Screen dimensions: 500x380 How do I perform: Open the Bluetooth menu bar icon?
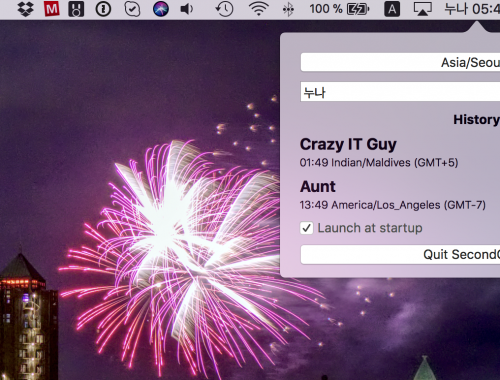pos(288,9)
